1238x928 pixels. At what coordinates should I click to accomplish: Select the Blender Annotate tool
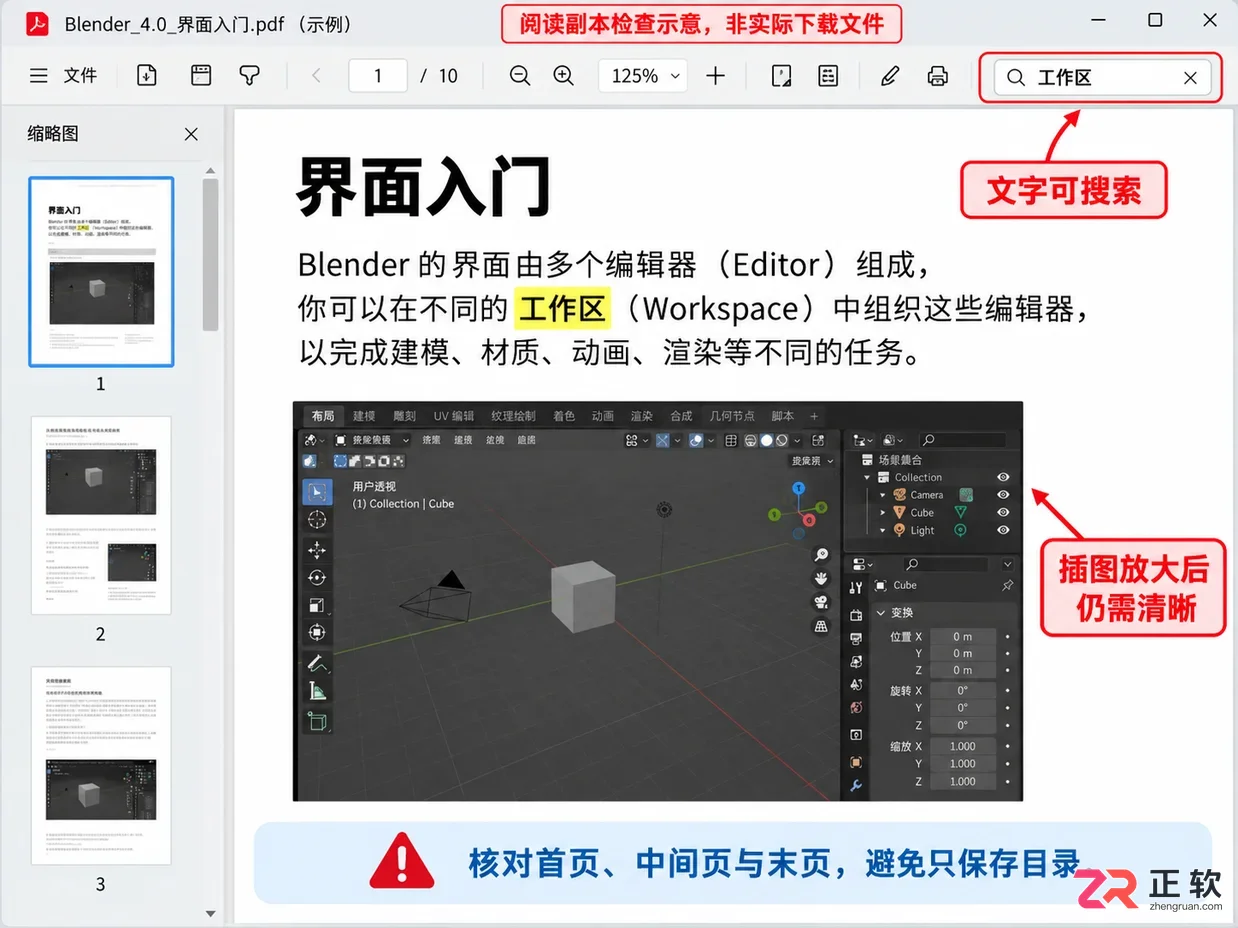click(x=317, y=663)
